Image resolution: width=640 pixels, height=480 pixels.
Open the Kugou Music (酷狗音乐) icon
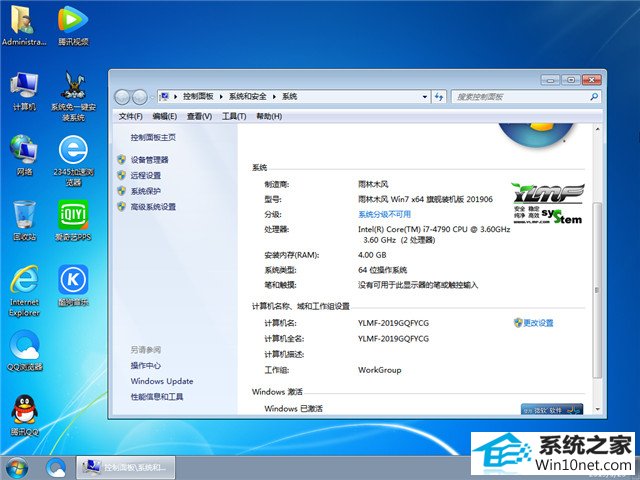[73, 281]
